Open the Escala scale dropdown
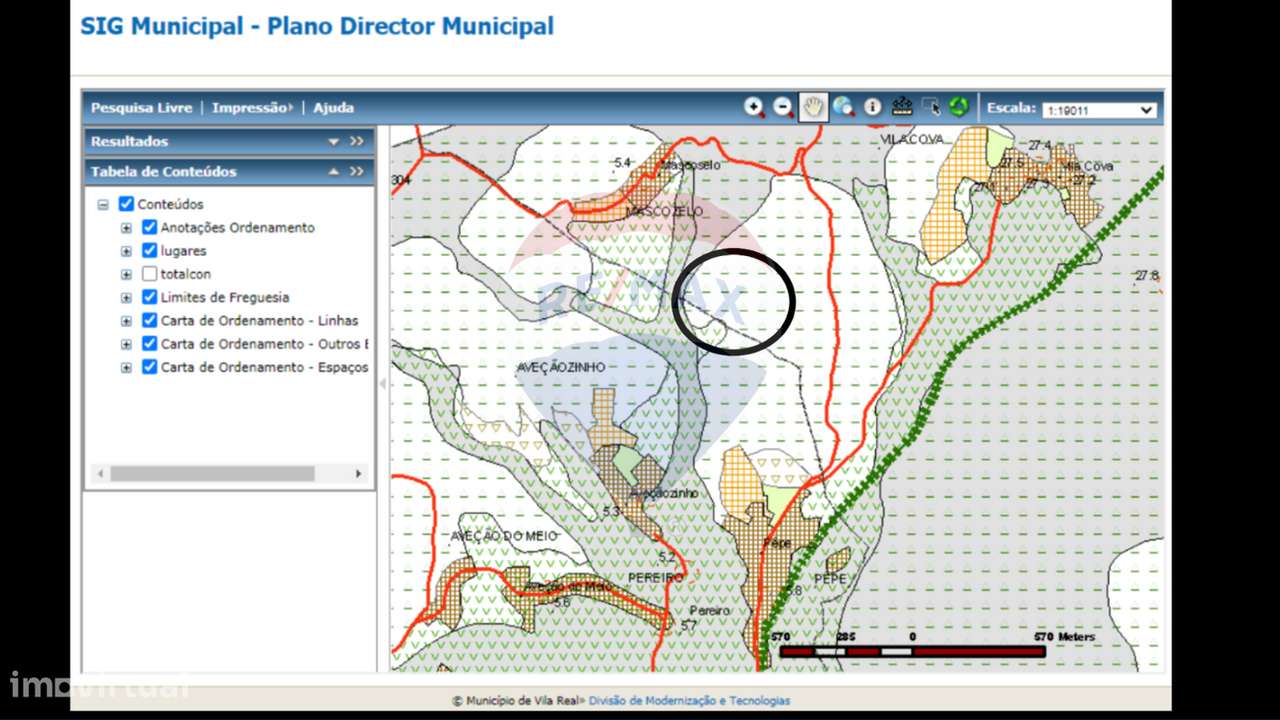This screenshot has width=1280, height=720. click(x=1099, y=110)
